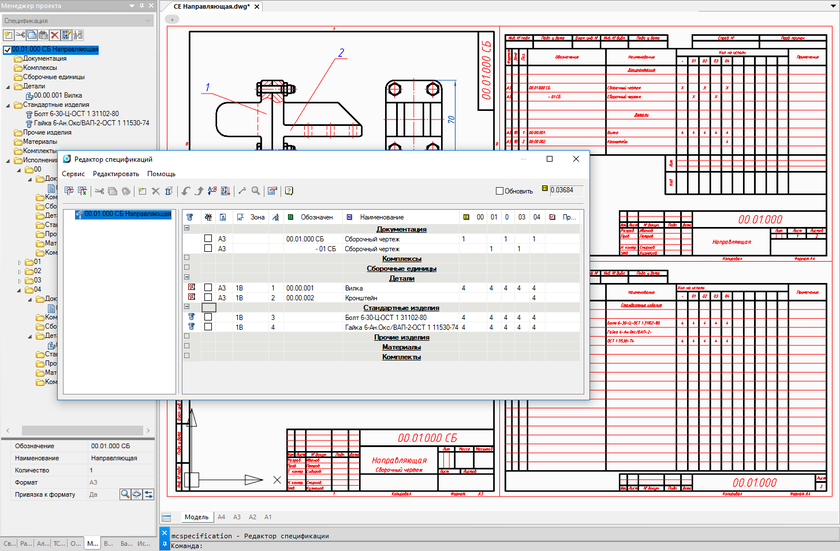This screenshot has height=551, width=840.
Task: Check the box on the Сборочный чертеж 00.01.000 СБ row
Action: [208, 239]
